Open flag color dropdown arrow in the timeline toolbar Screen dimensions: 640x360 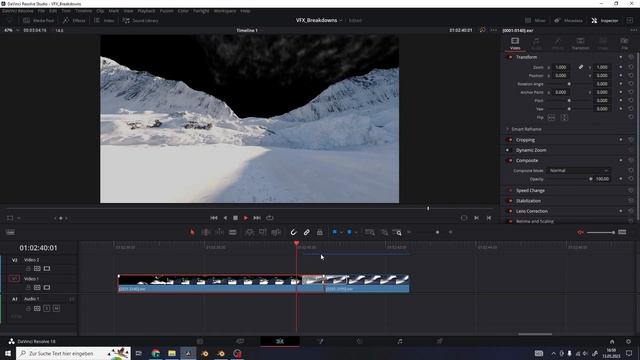pyautogui.click(x=341, y=232)
